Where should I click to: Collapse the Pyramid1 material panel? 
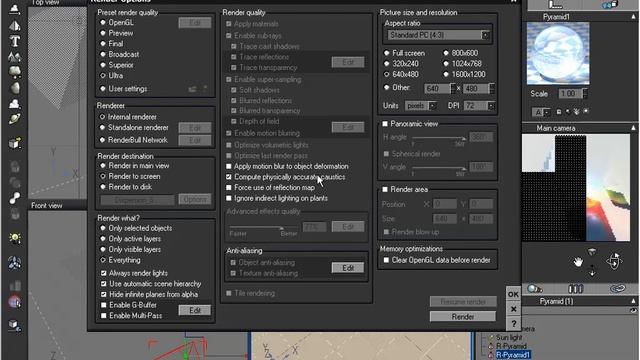coord(633,17)
